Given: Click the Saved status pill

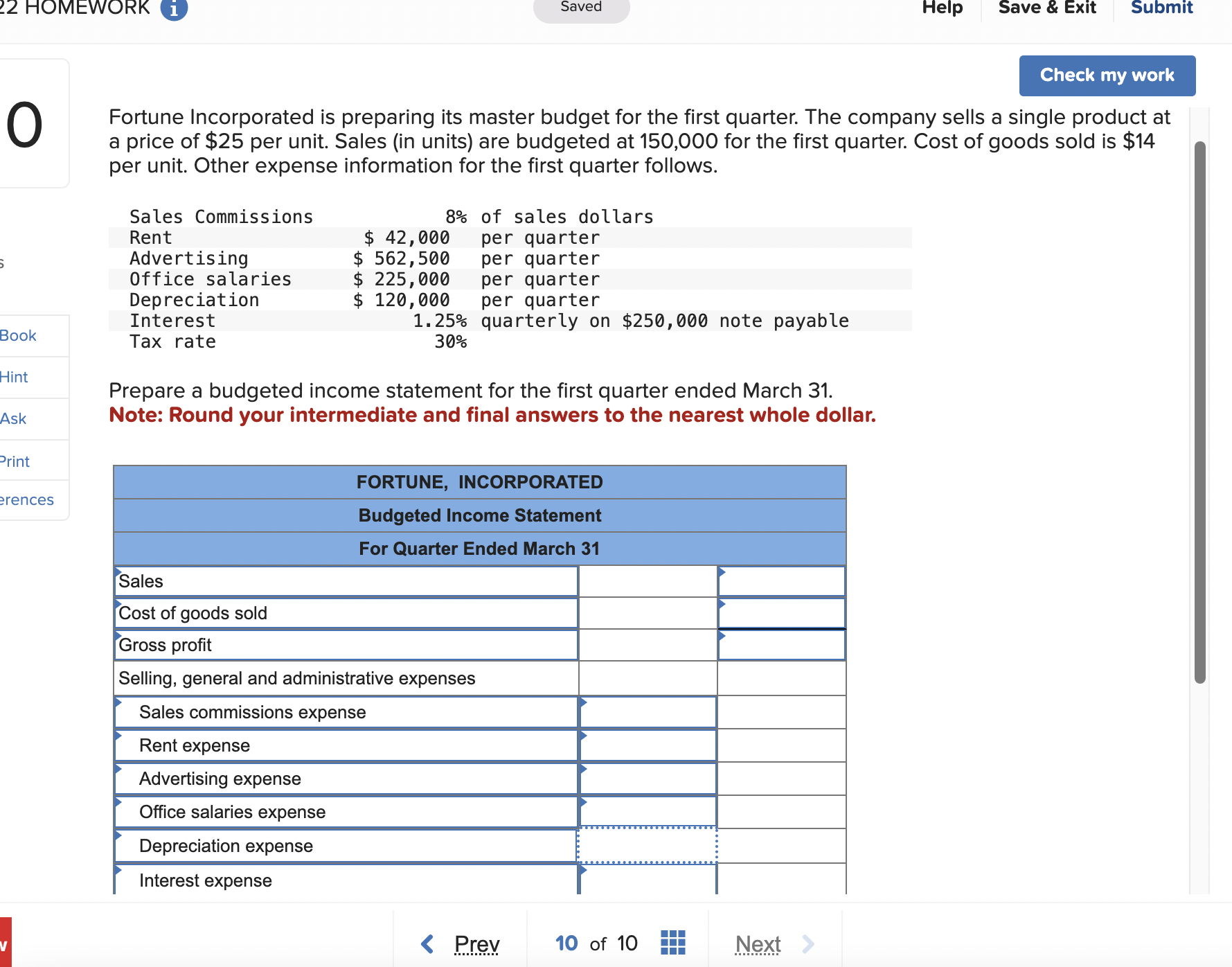Looking at the screenshot, I should [580, 6].
